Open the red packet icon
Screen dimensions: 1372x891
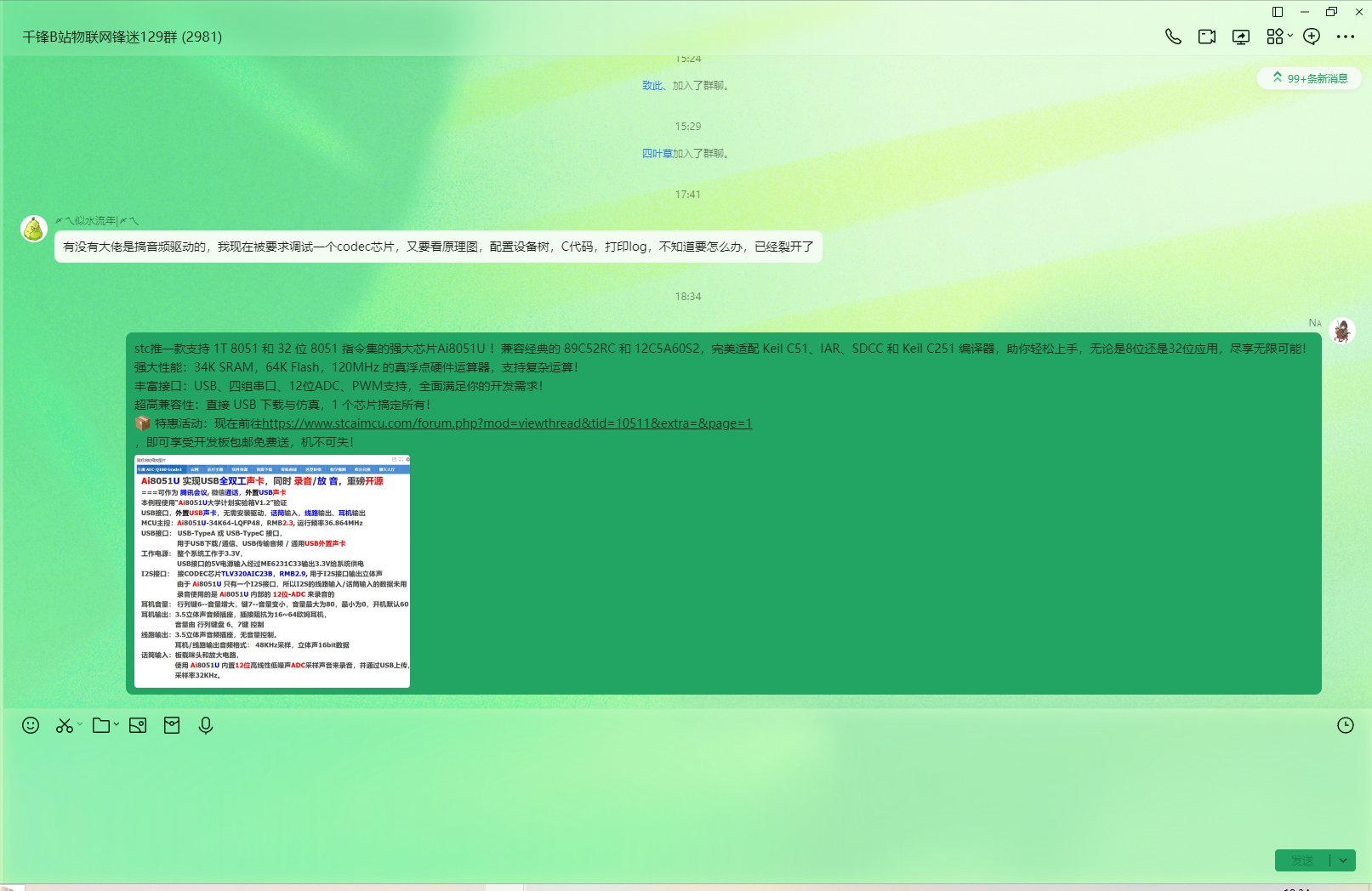tap(172, 725)
